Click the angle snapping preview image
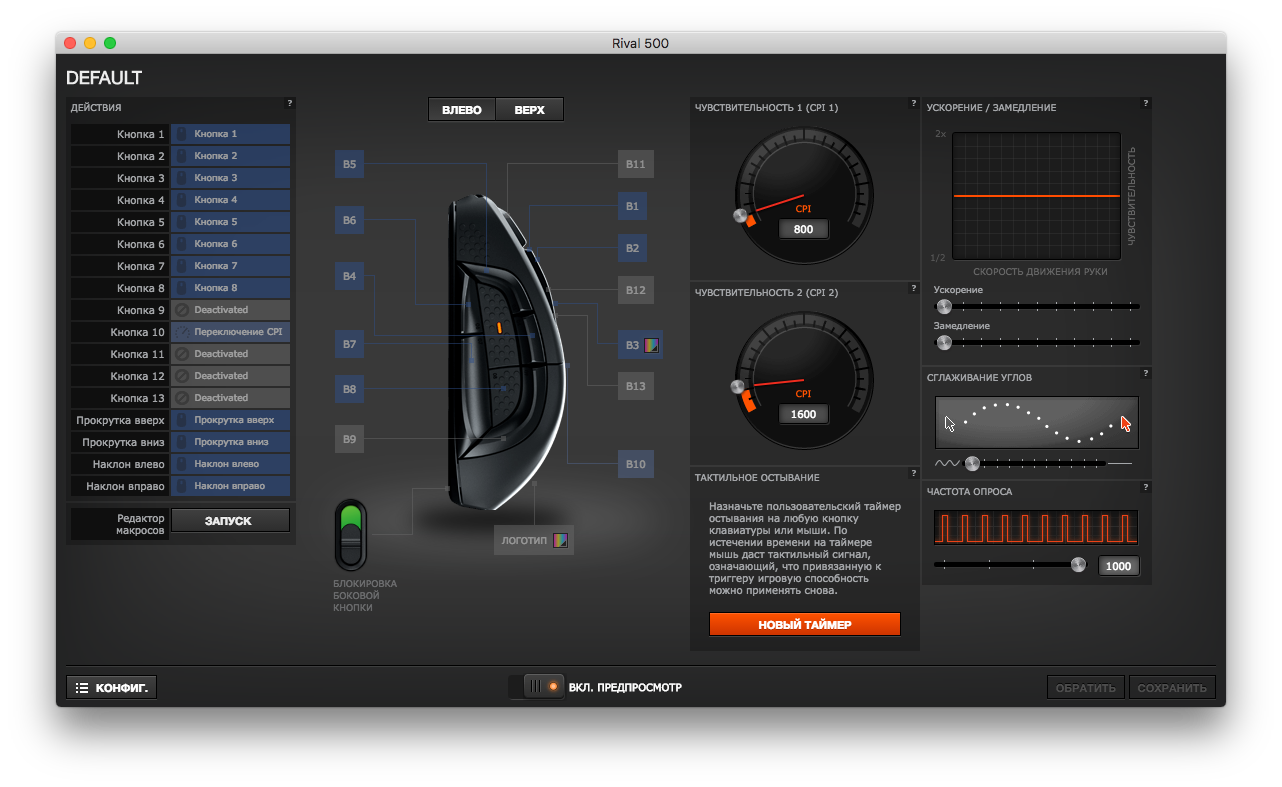Screen dimensions: 1282x787 (1037, 422)
